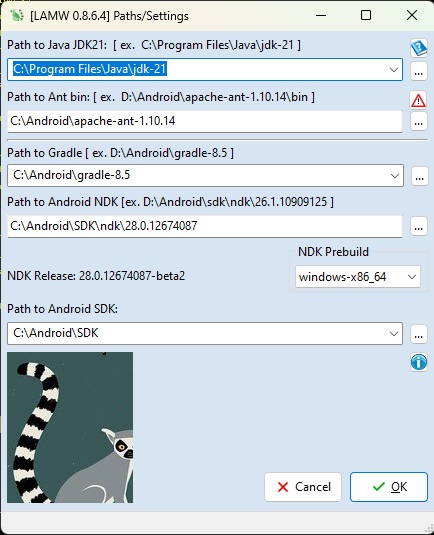Maximize the Paths/Settings window
Screen dimensions: 434x535
tap(366, 15)
